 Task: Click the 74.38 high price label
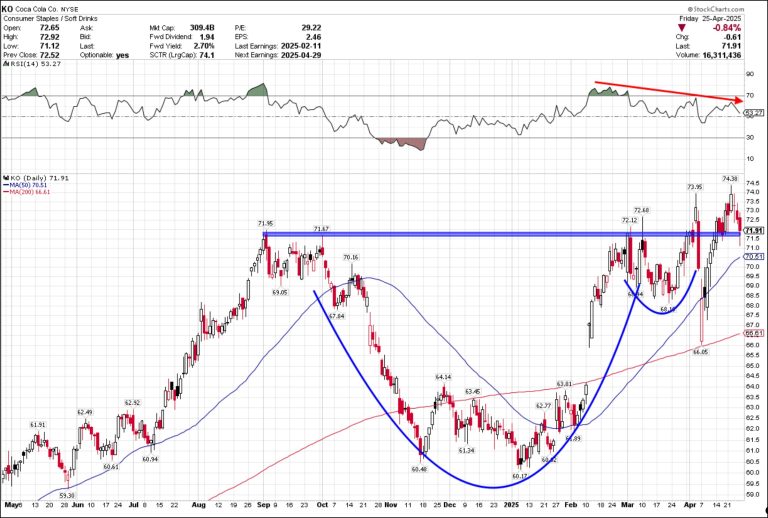tap(729, 179)
